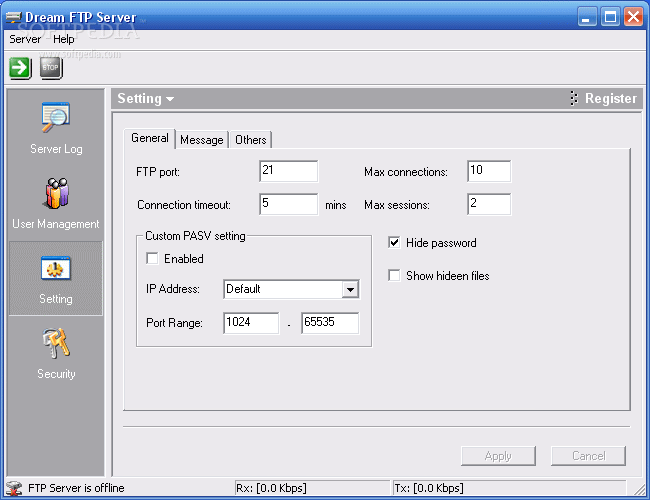
Task: Click the Register grip icon
Action: 574,98
